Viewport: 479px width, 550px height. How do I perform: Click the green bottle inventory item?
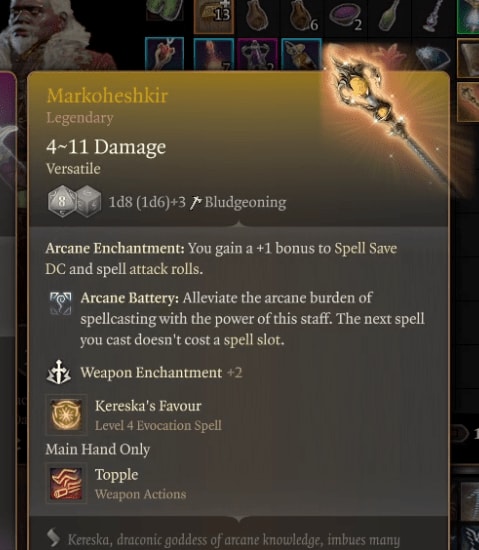(389, 15)
